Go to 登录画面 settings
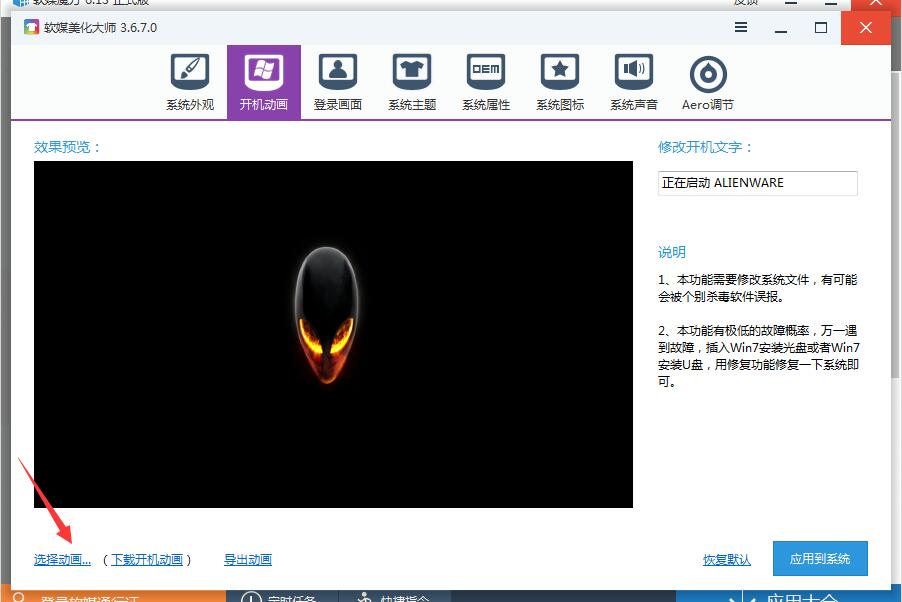This screenshot has height=602, width=902. click(x=338, y=82)
